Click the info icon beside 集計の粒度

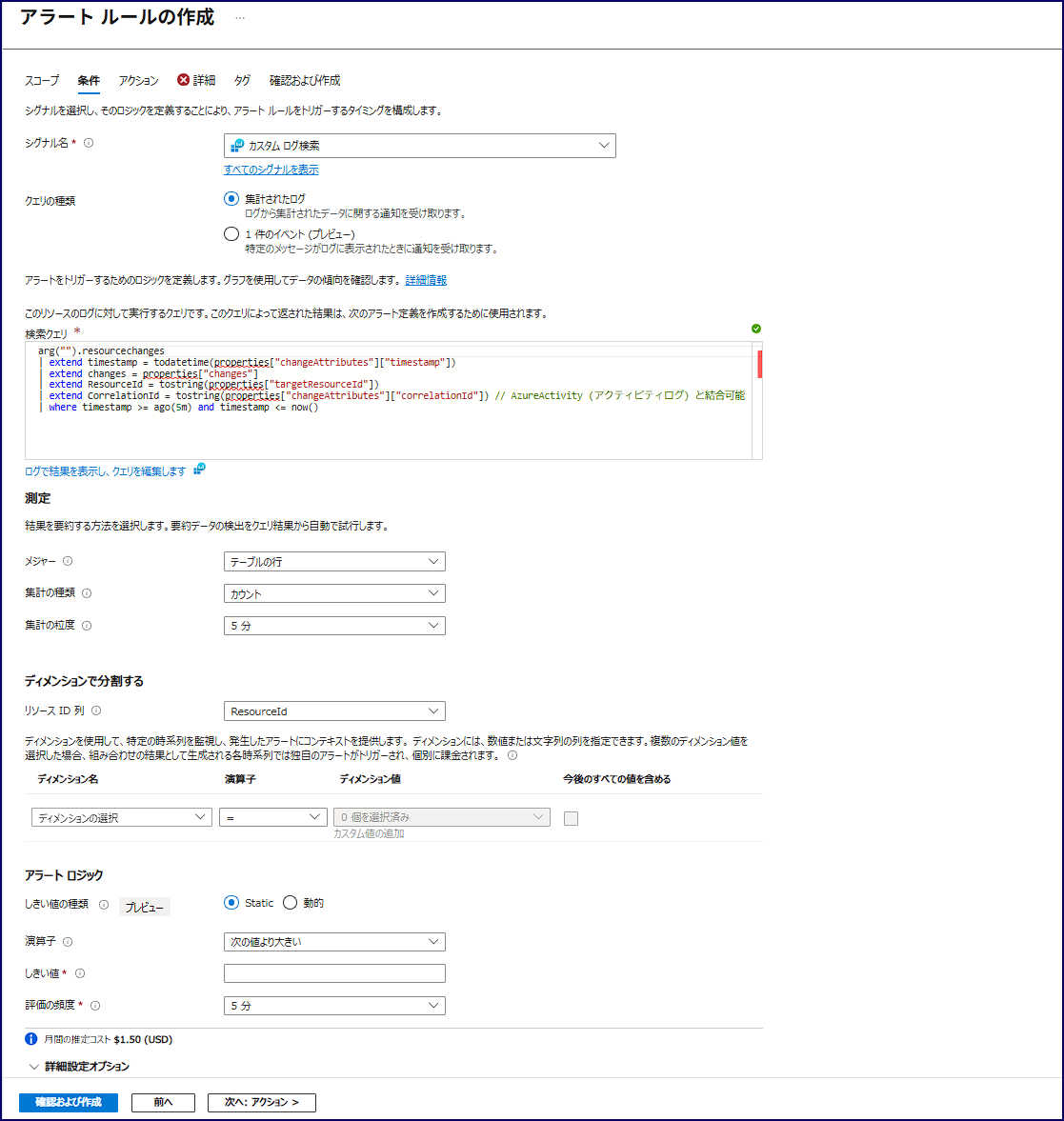click(87, 626)
